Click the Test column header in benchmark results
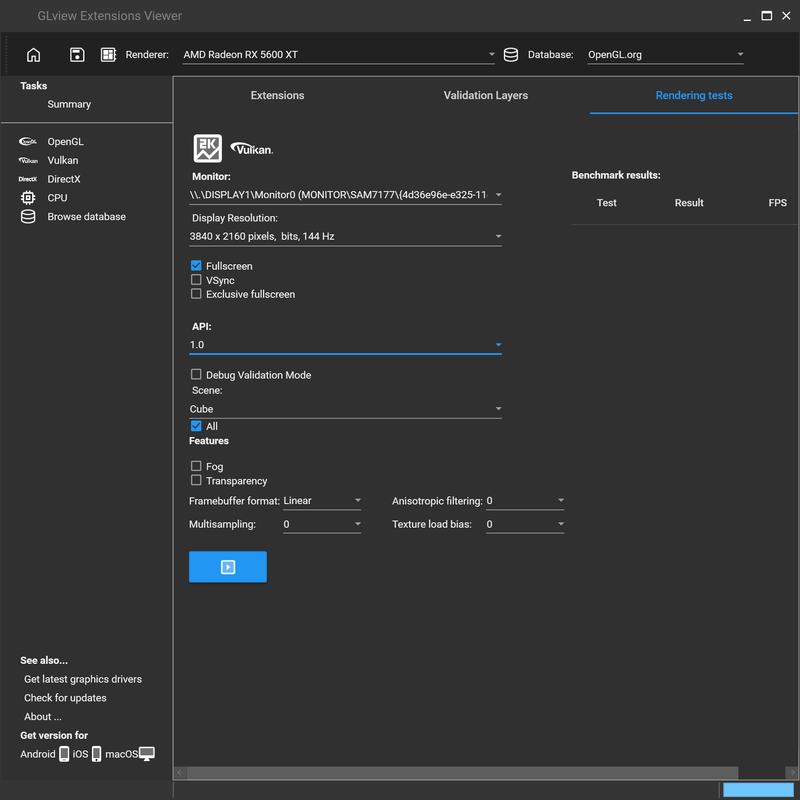 (607, 203)
